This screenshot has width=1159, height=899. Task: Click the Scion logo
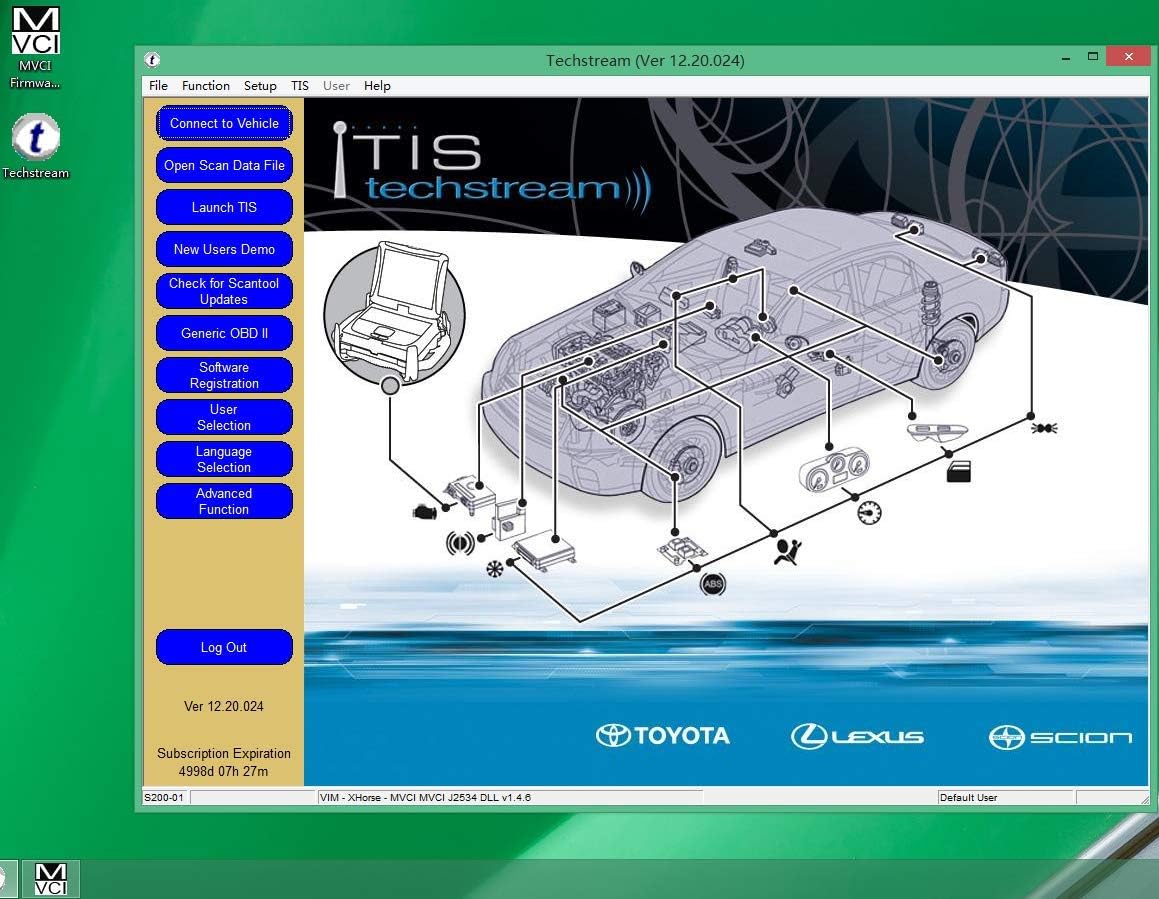[x=1060, y=737]
